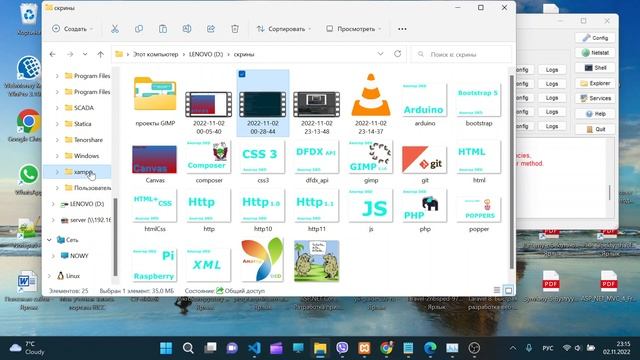Click LENOVO (D:) in address breadcrumb
Image resolution: width=640 pixels, height=360 pixels.
point(206,54)
